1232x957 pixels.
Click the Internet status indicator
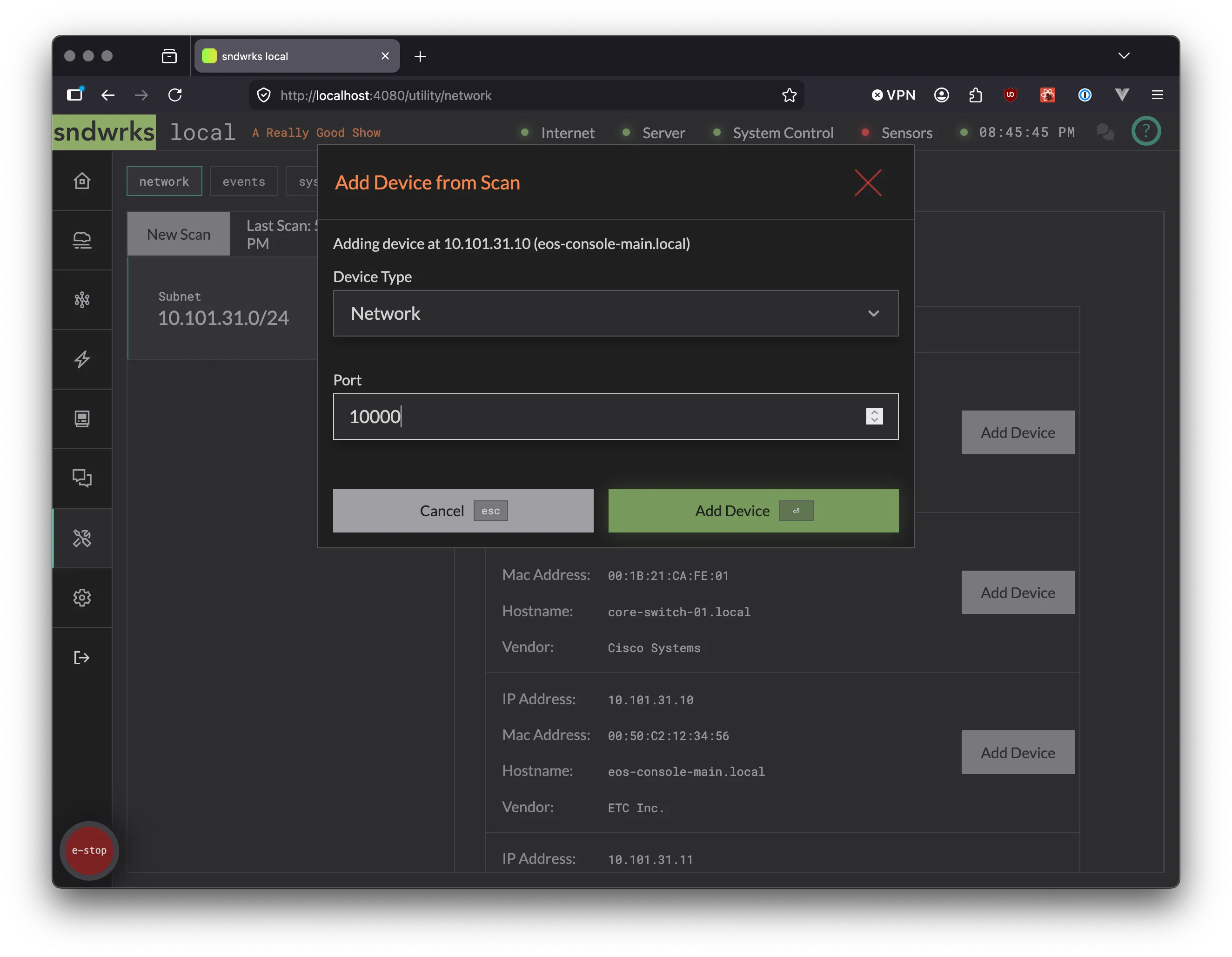[x=557, y=133]
